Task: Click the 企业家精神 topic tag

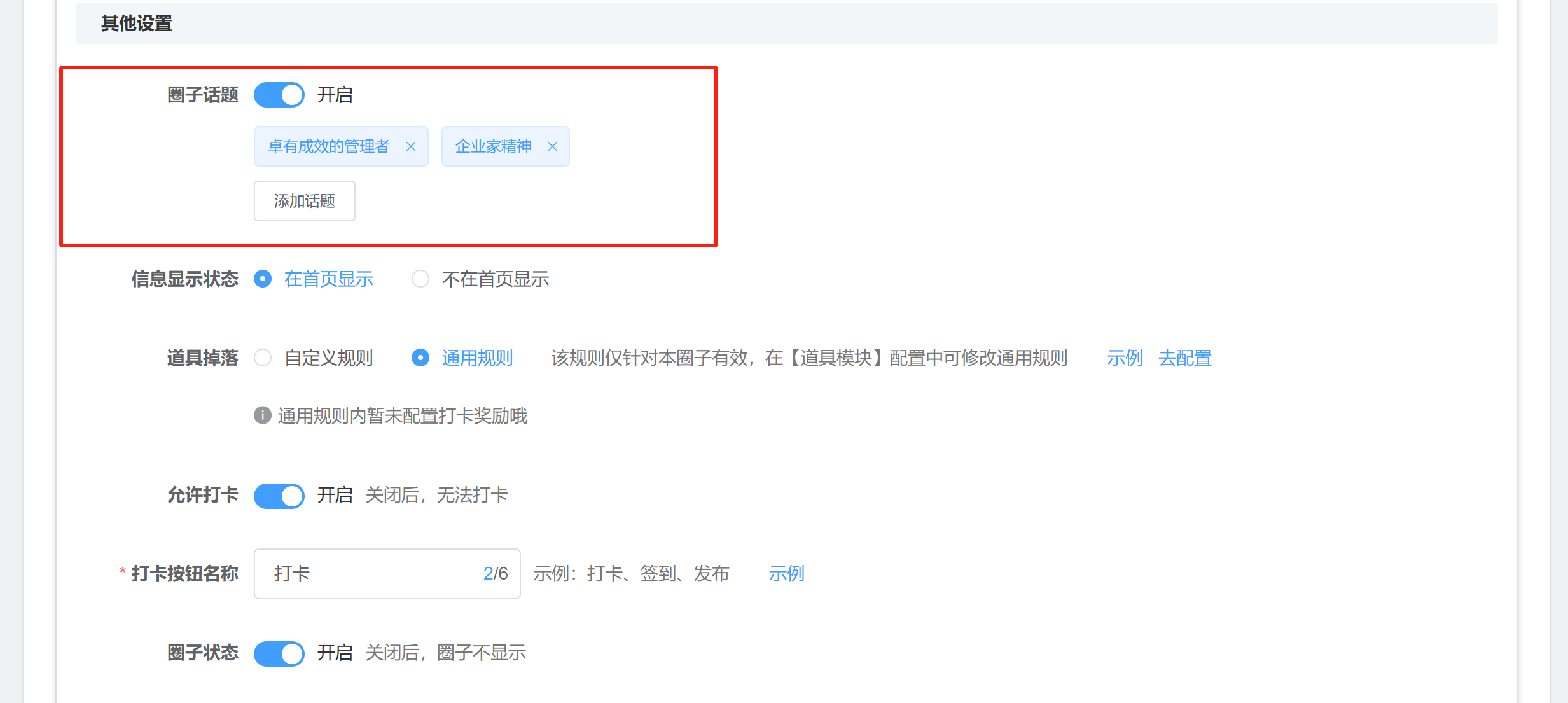Action: tap(493, 147)
